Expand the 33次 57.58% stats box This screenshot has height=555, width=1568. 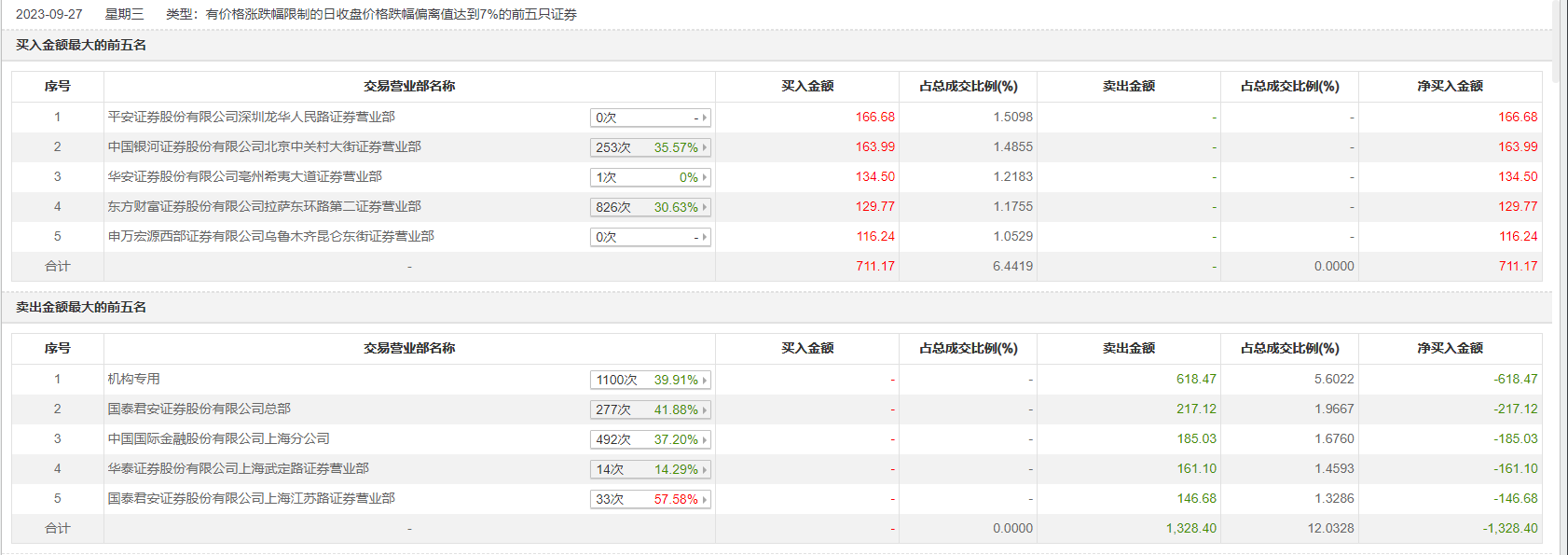click(651, 499)
